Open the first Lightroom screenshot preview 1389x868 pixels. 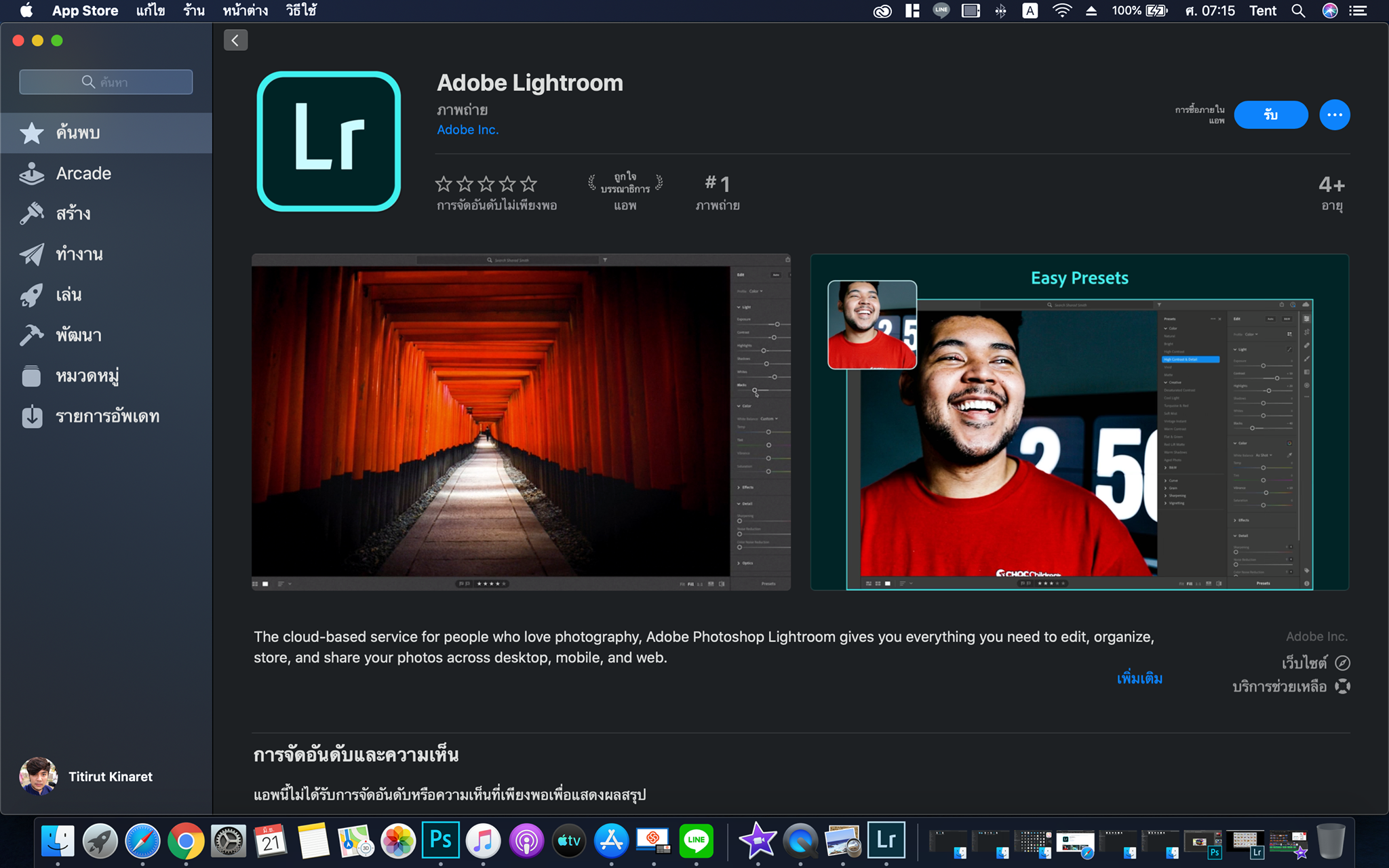click(521, 420)
